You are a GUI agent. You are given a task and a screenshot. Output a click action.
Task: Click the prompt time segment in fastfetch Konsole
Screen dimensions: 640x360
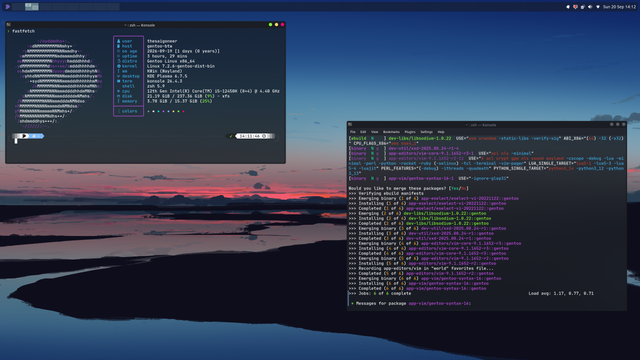(x=255, y=136)
